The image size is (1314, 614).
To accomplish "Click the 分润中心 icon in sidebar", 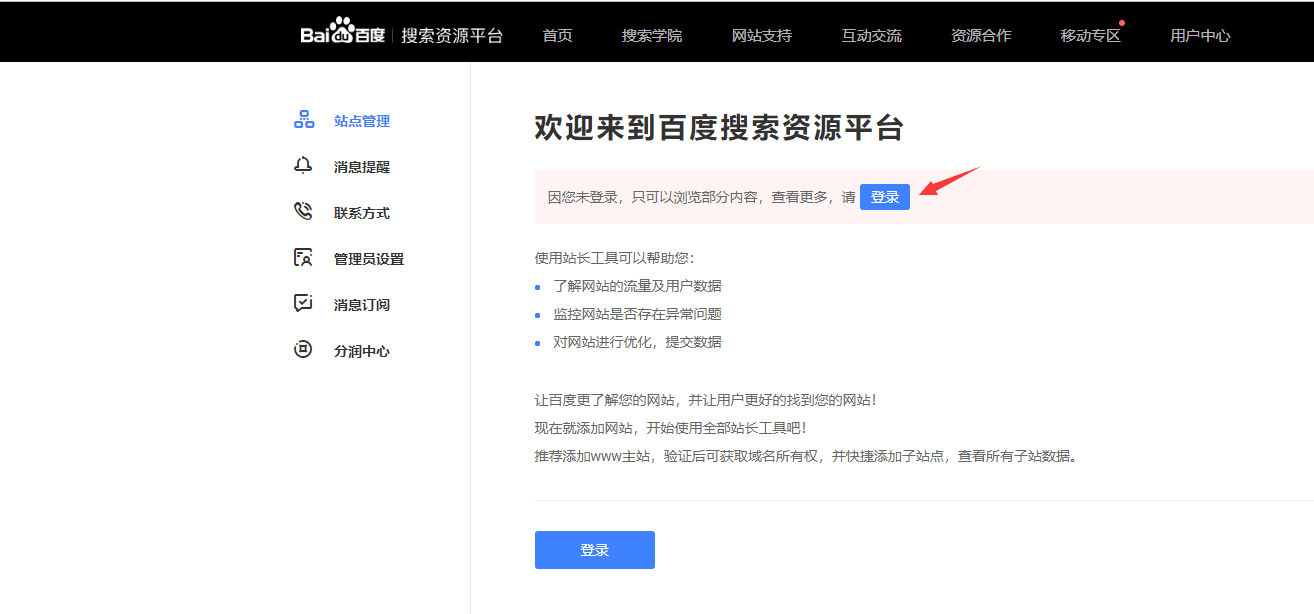I will coord(303,350).
